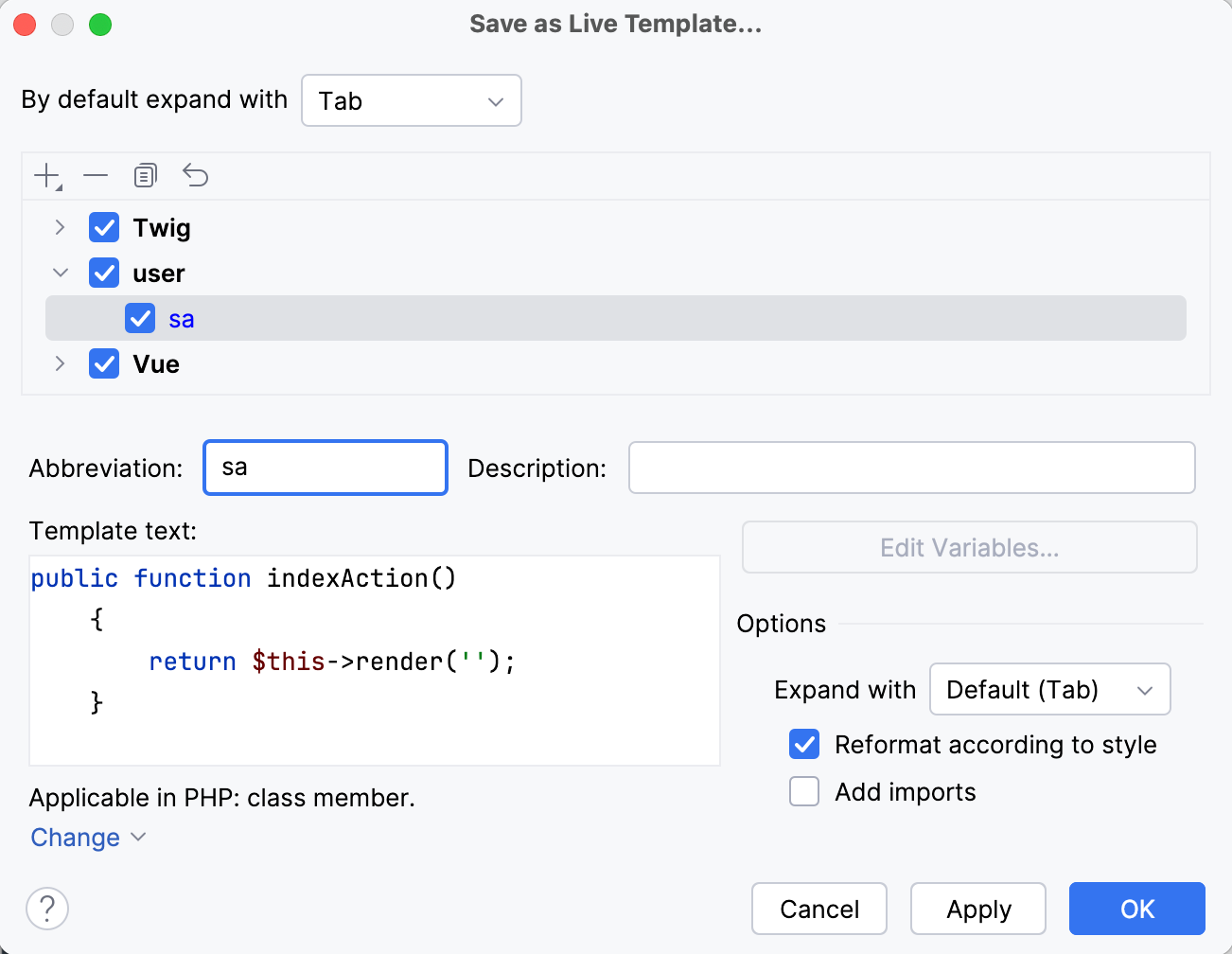Restore deleted default templates
The width and height of the screenshot is (1232, 954).
pyautogui.click(x=195, y=175)
